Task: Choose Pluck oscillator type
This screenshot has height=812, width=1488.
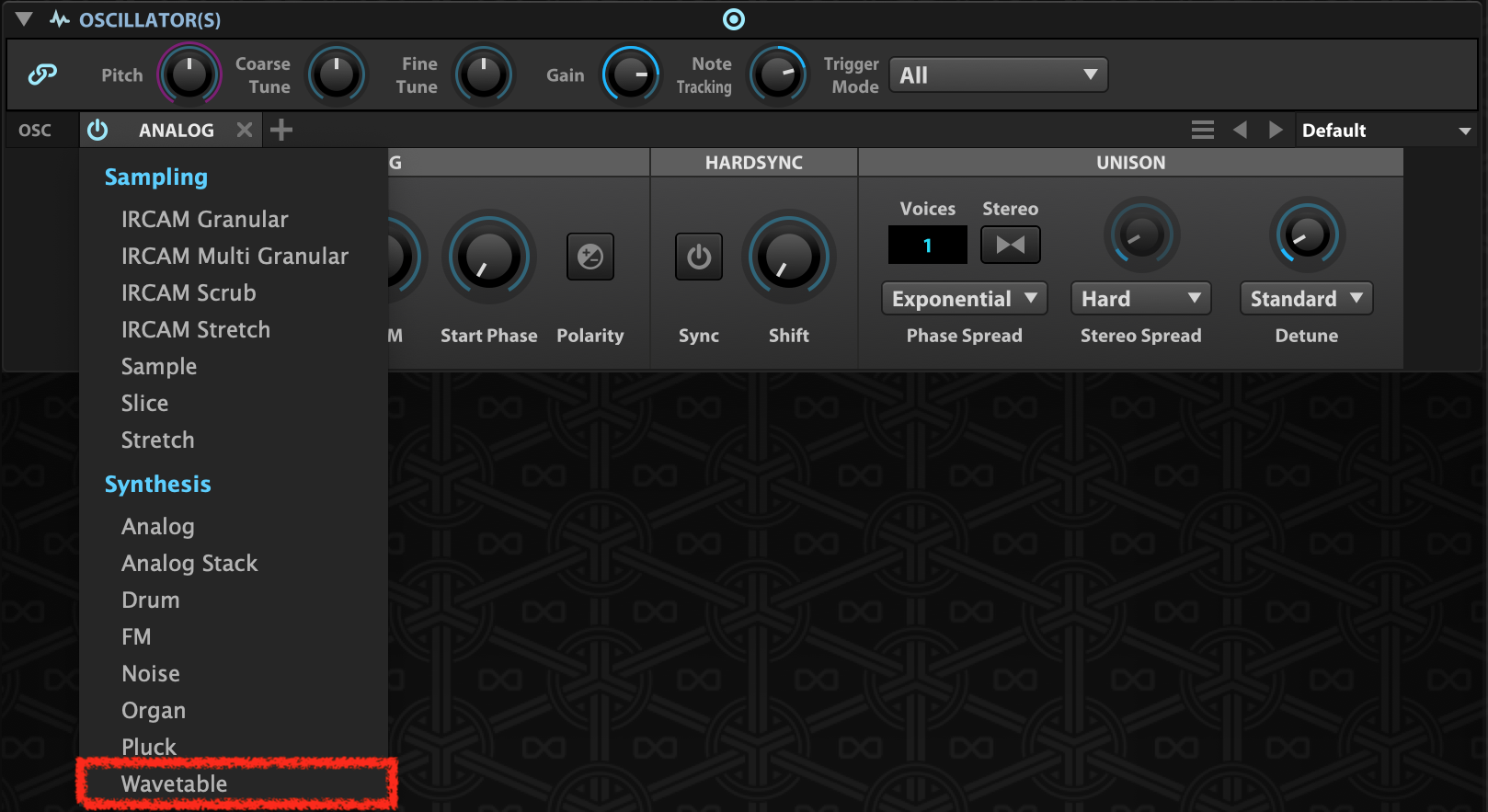Action: click(234, 746)
